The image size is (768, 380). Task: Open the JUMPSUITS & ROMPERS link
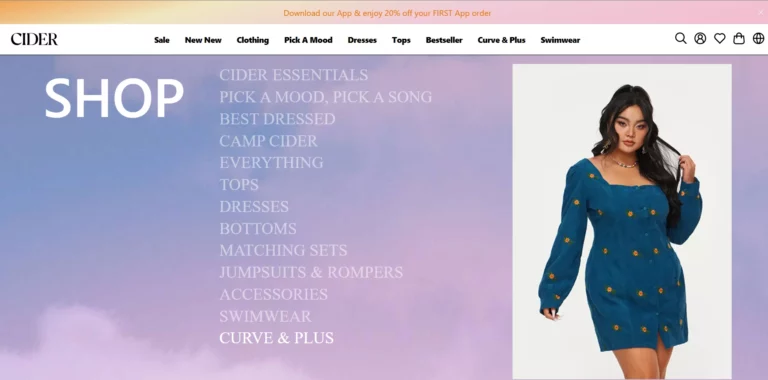311,272
